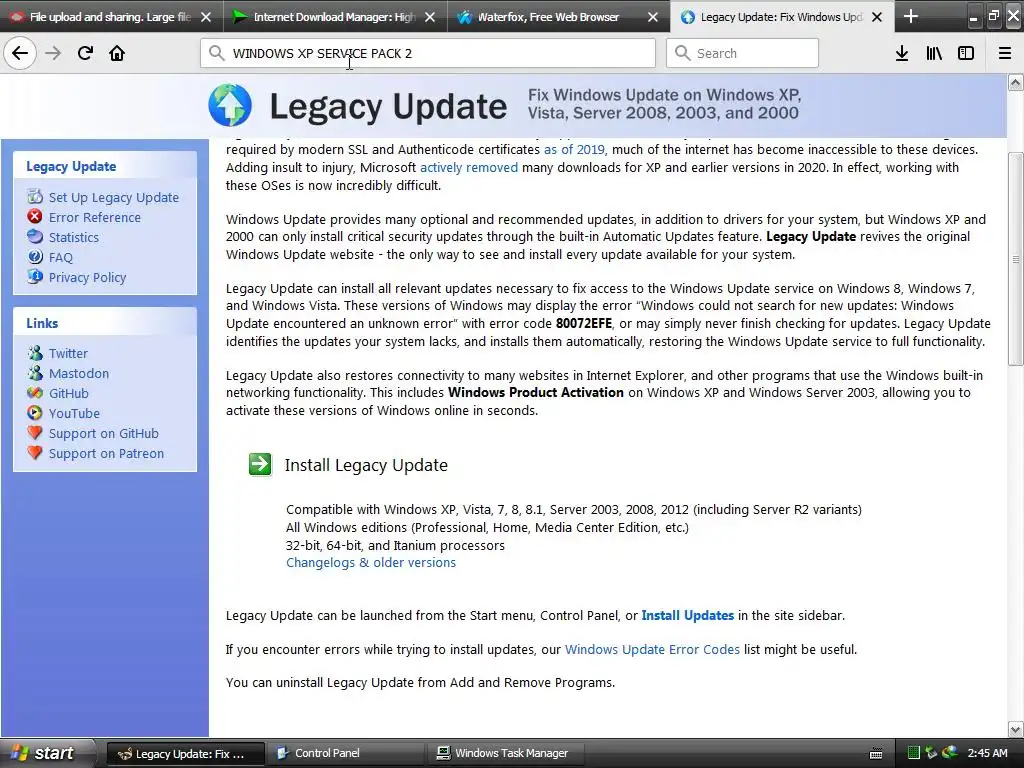Open the 'actively removed' link

click(469, 167)
